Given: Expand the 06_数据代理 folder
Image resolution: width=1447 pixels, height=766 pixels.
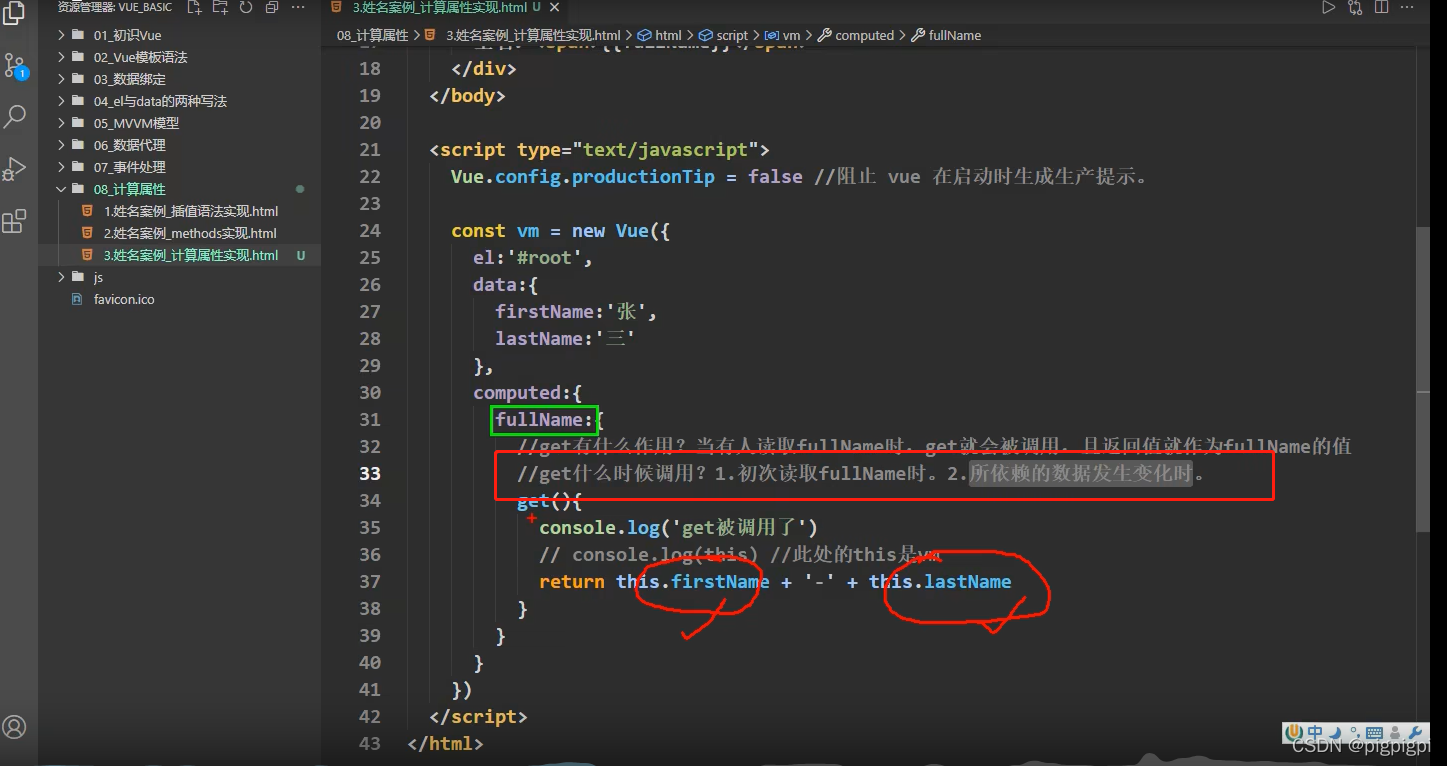Looking at the screenshot, I should point(179,145).
